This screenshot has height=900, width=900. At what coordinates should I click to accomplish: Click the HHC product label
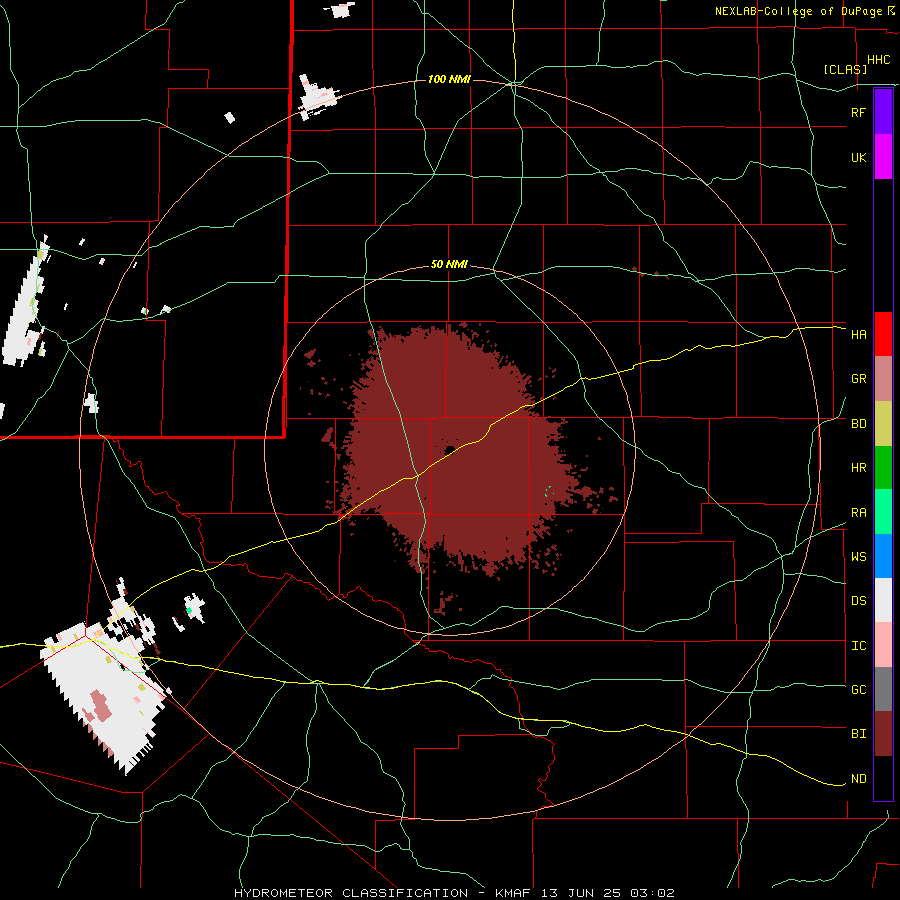(879, 60)
